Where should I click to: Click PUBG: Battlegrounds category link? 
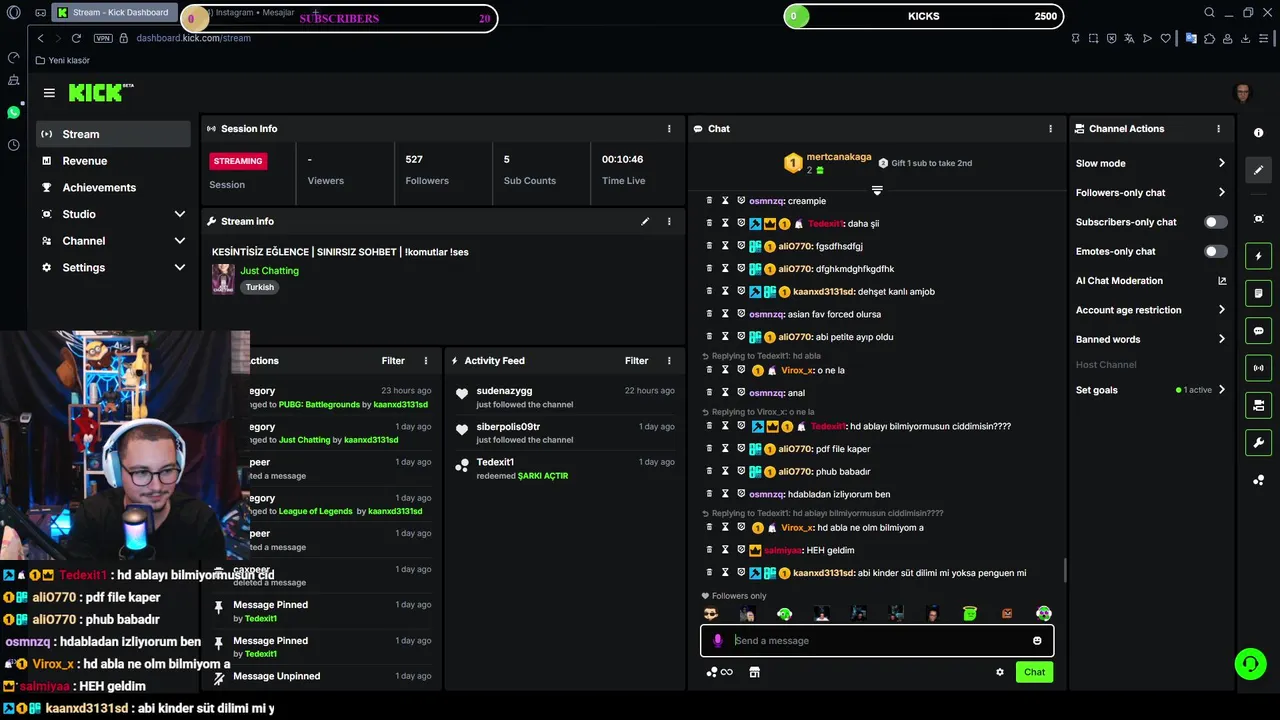[x=319, y=405]
